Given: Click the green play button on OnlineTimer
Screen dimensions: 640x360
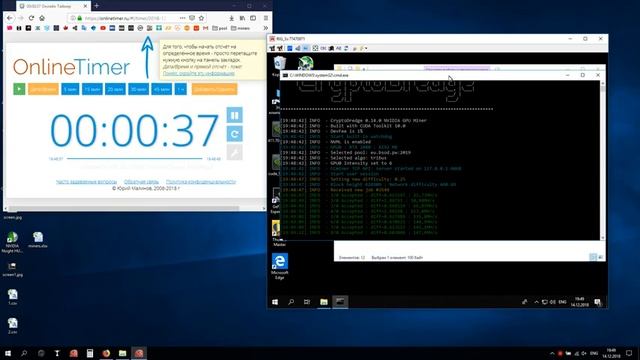Looking at the screenshot, I should 19,89.
